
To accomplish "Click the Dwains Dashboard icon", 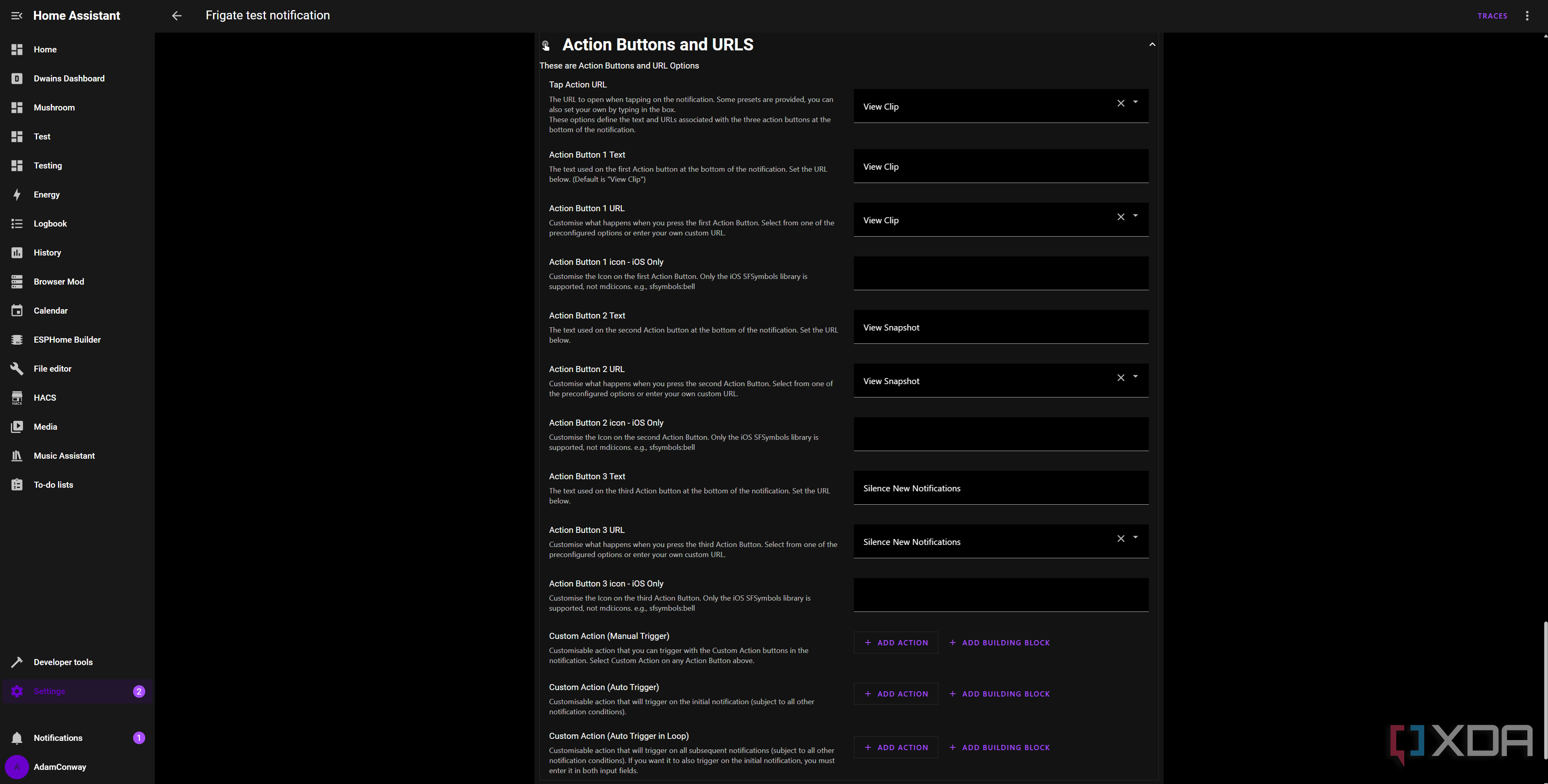I will (x=17, y=79).
